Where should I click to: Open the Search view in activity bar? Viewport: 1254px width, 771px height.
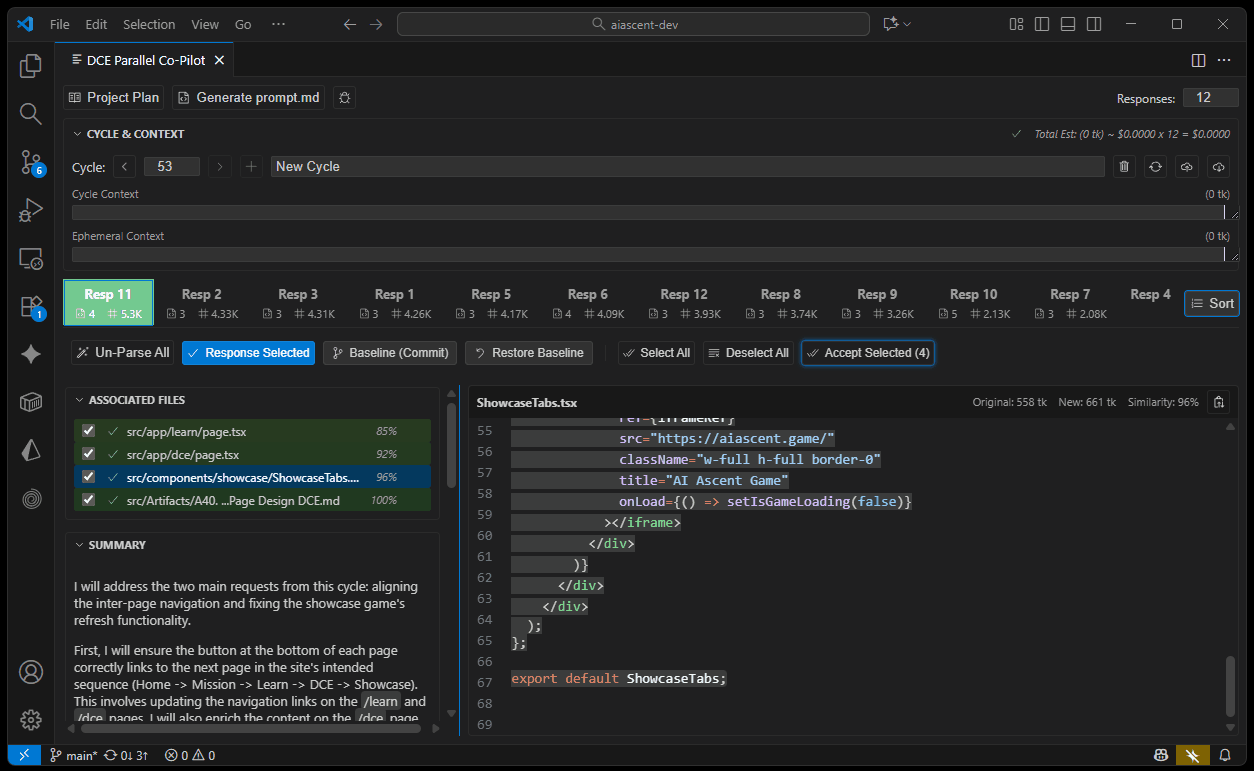pos(31,114)
